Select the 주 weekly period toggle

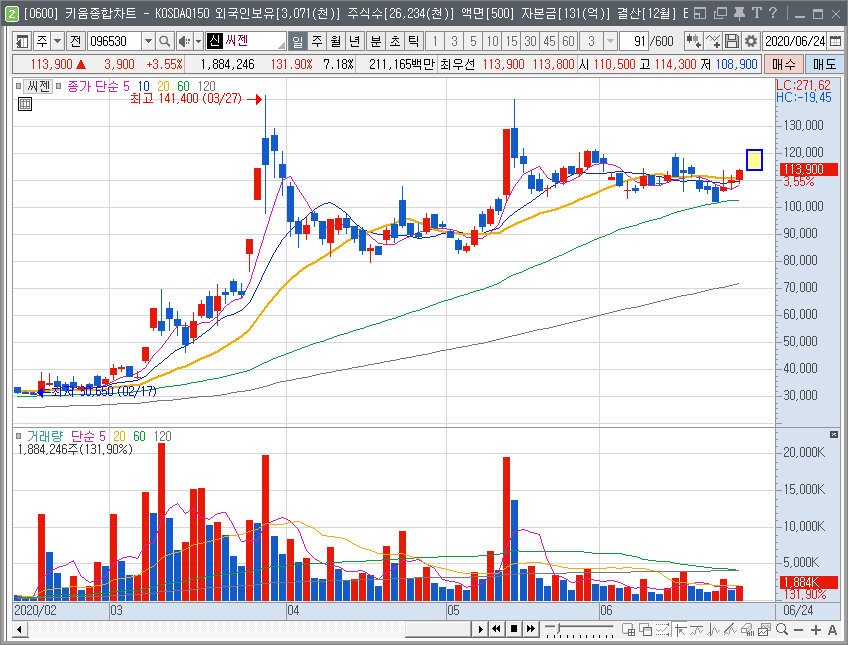click(317, 41)
